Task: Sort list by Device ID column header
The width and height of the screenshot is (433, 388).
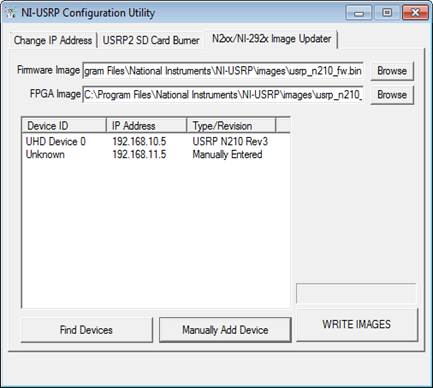Action: pyautogui.click(x=64, y=126)
